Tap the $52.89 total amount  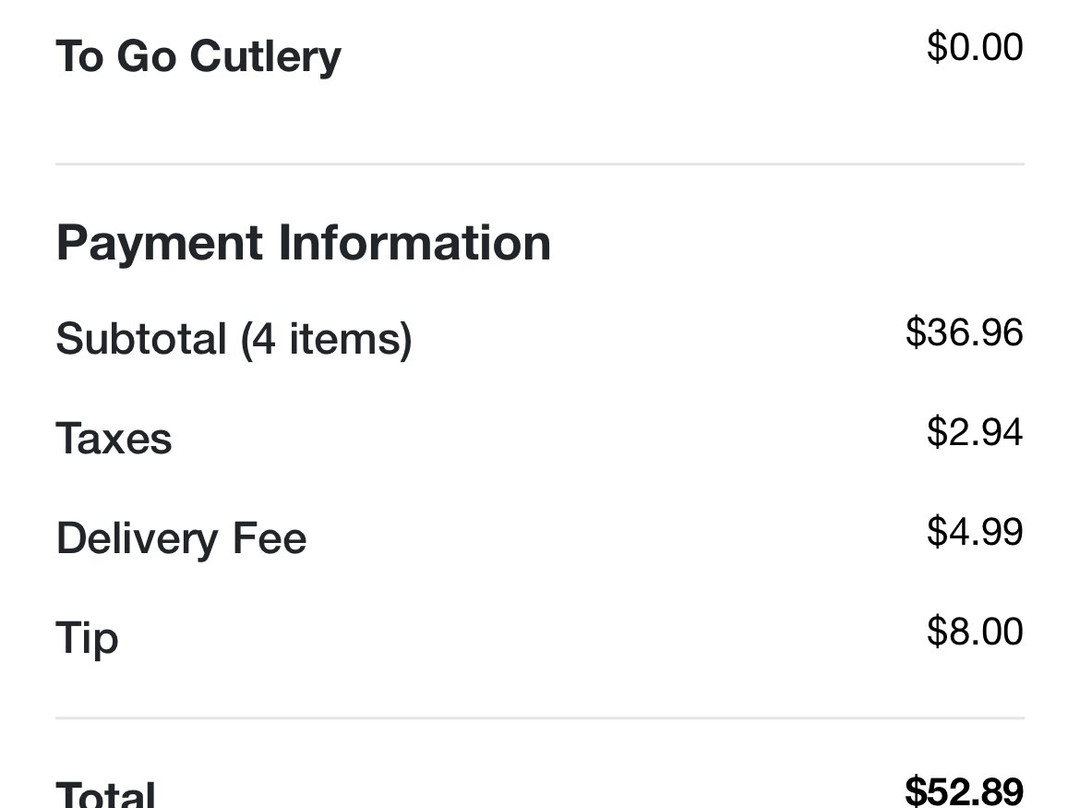click(x=964, y=790)
